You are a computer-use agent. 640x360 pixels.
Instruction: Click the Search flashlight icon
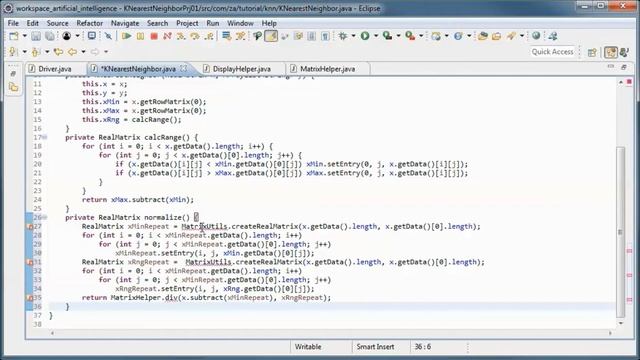click(x=511, y=36)
